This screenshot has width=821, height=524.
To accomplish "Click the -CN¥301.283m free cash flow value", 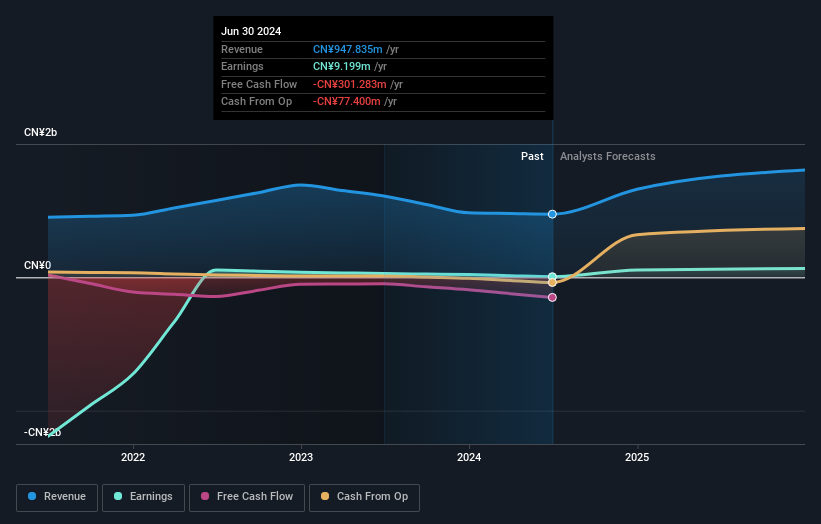I will tap(350, 84).
